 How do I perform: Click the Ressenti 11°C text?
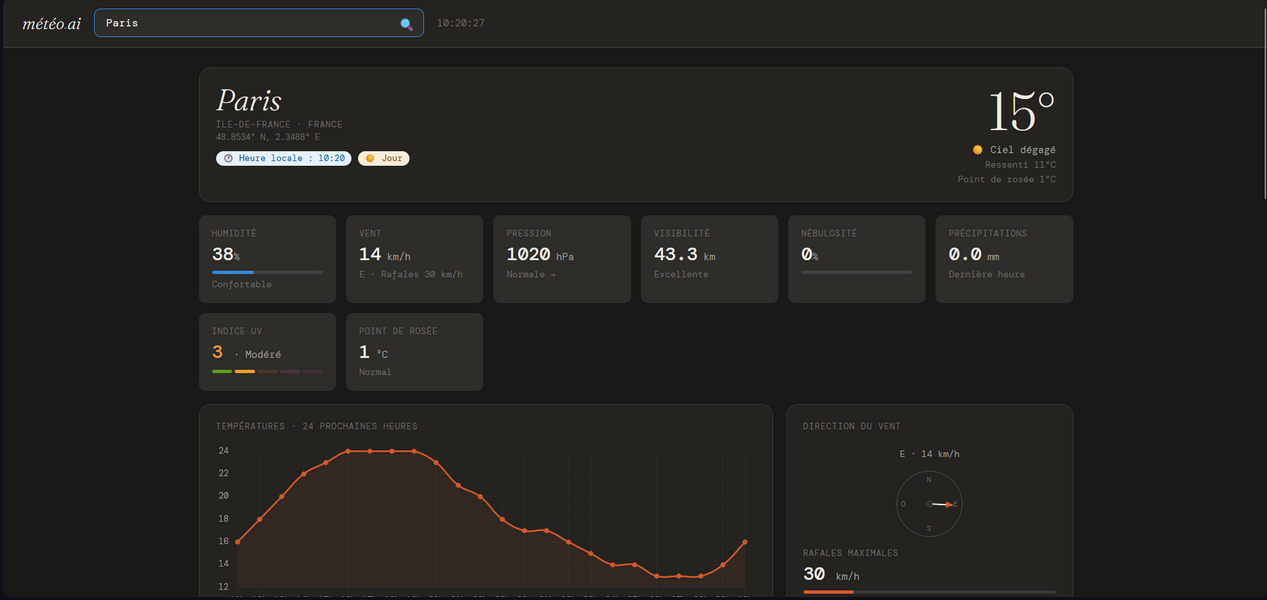tap(1020, 165)
